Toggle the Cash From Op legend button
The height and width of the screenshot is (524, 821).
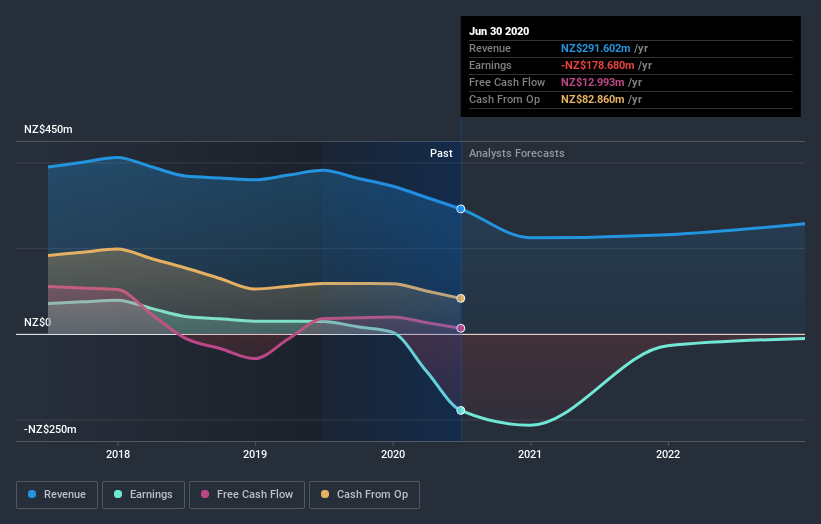[364, 495]
